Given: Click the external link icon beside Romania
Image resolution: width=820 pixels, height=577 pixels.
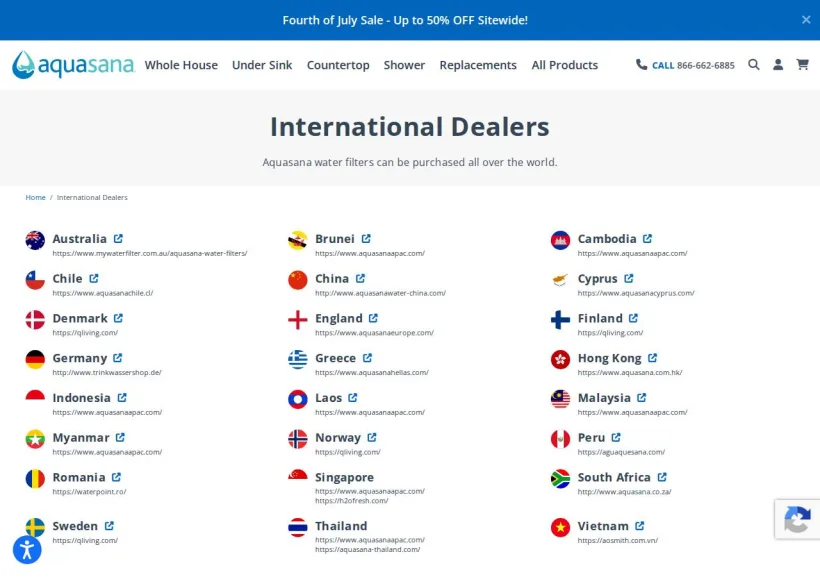Looking at the screenshot, I should [116, 477].
